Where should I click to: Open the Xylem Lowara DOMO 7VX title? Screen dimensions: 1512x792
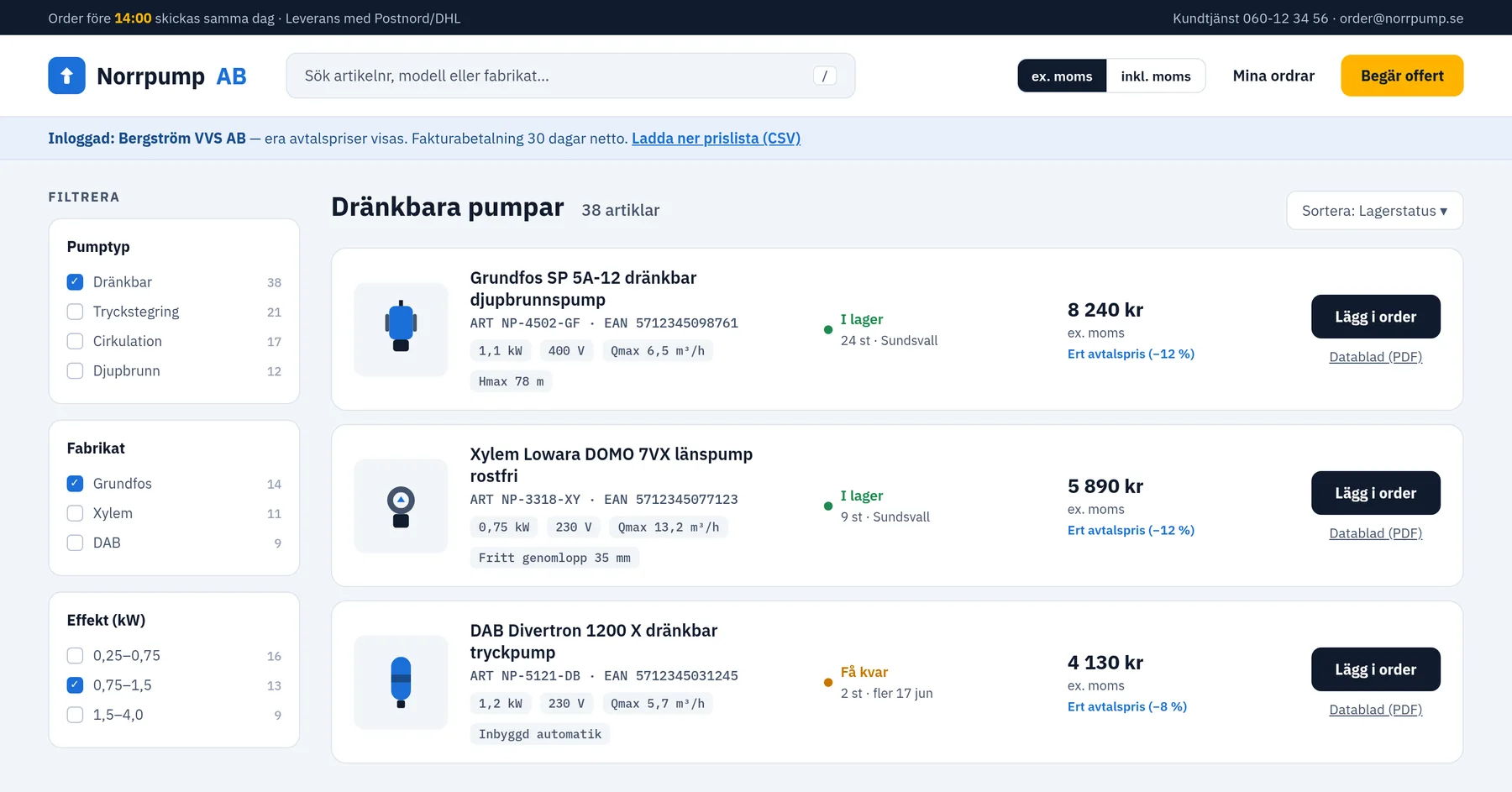pos(611,465)
